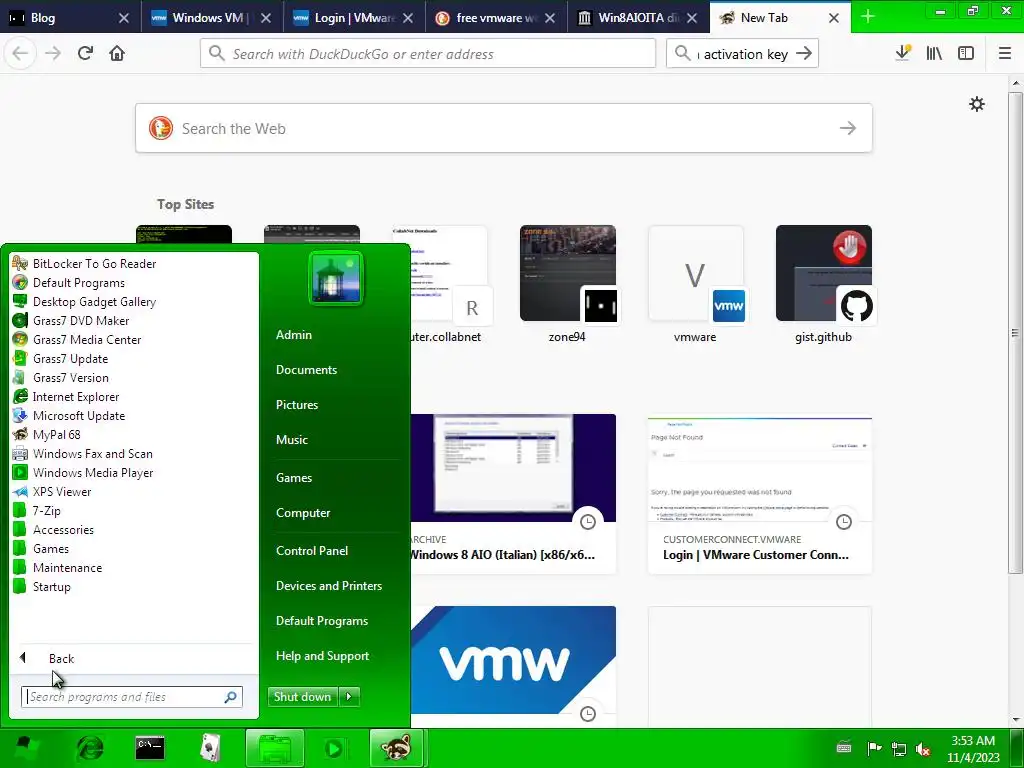Open Windows Fax and Scan

pyautogui.click(x=83, y=453)
